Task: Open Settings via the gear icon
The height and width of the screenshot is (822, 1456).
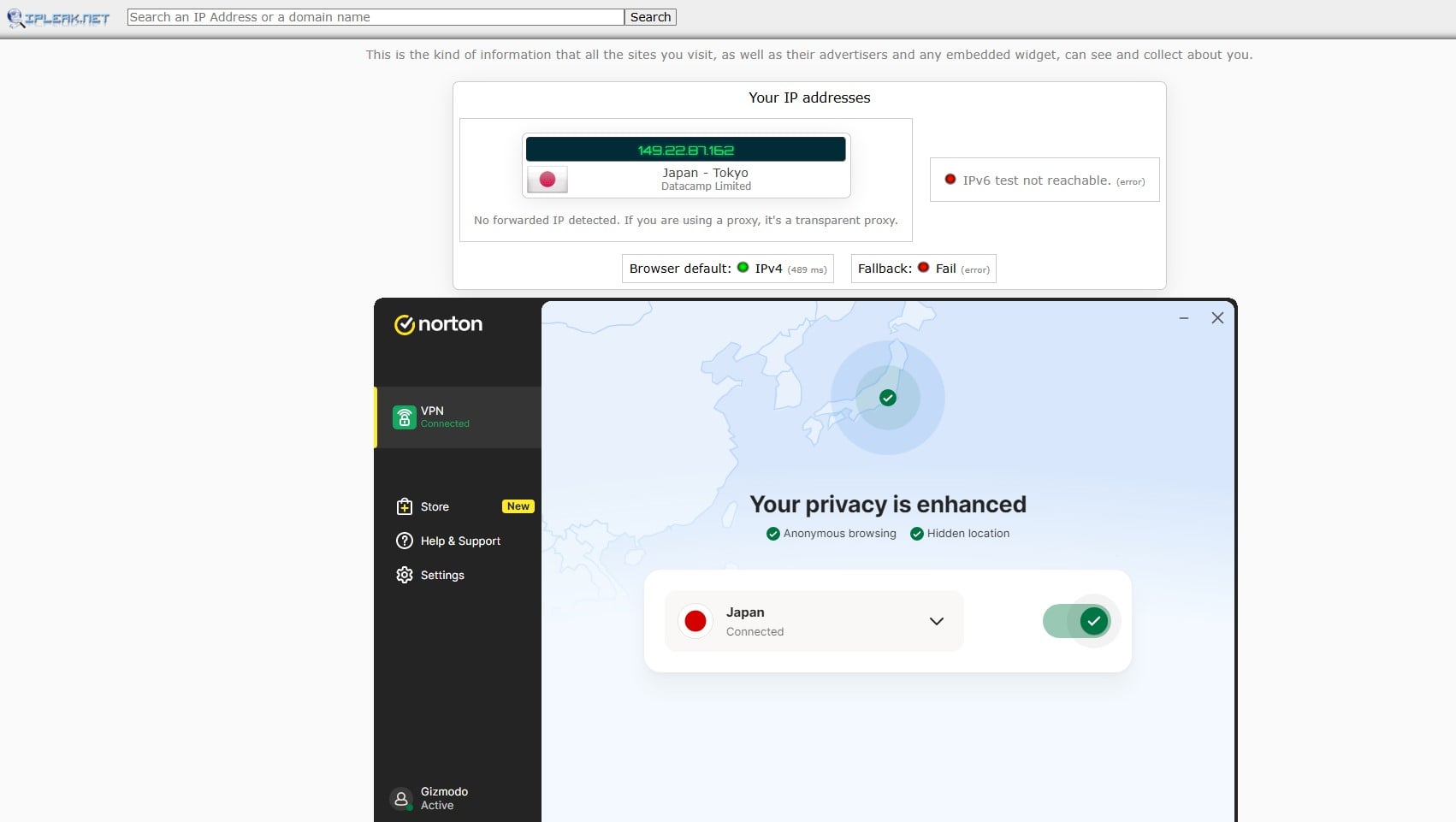Action: pyautogui.click(x=404, y=575)
